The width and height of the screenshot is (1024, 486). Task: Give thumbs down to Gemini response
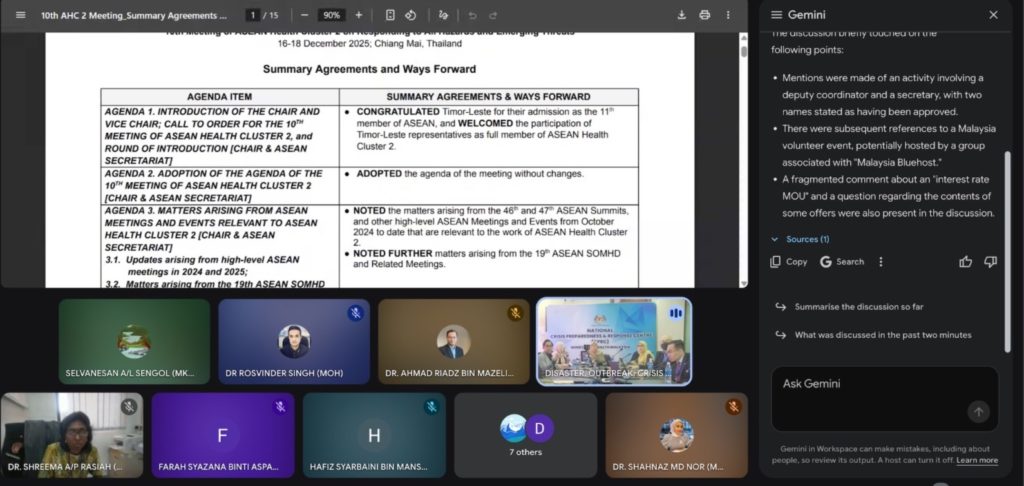(990, 262)
